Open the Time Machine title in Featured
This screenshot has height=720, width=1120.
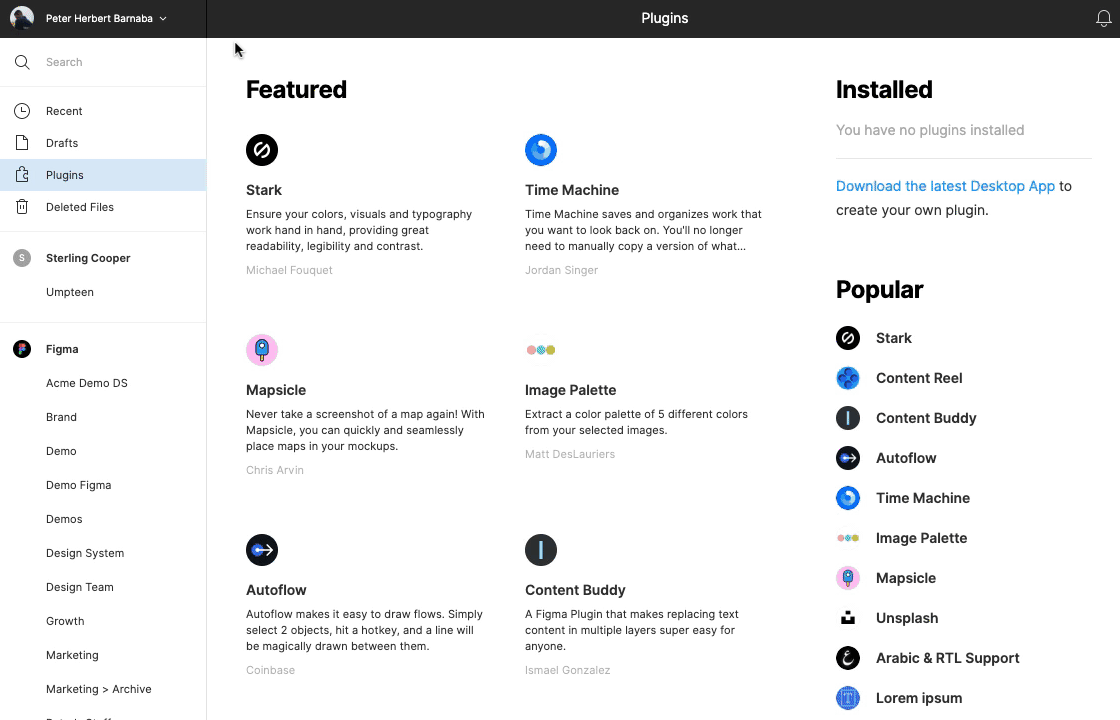point(571,190)
